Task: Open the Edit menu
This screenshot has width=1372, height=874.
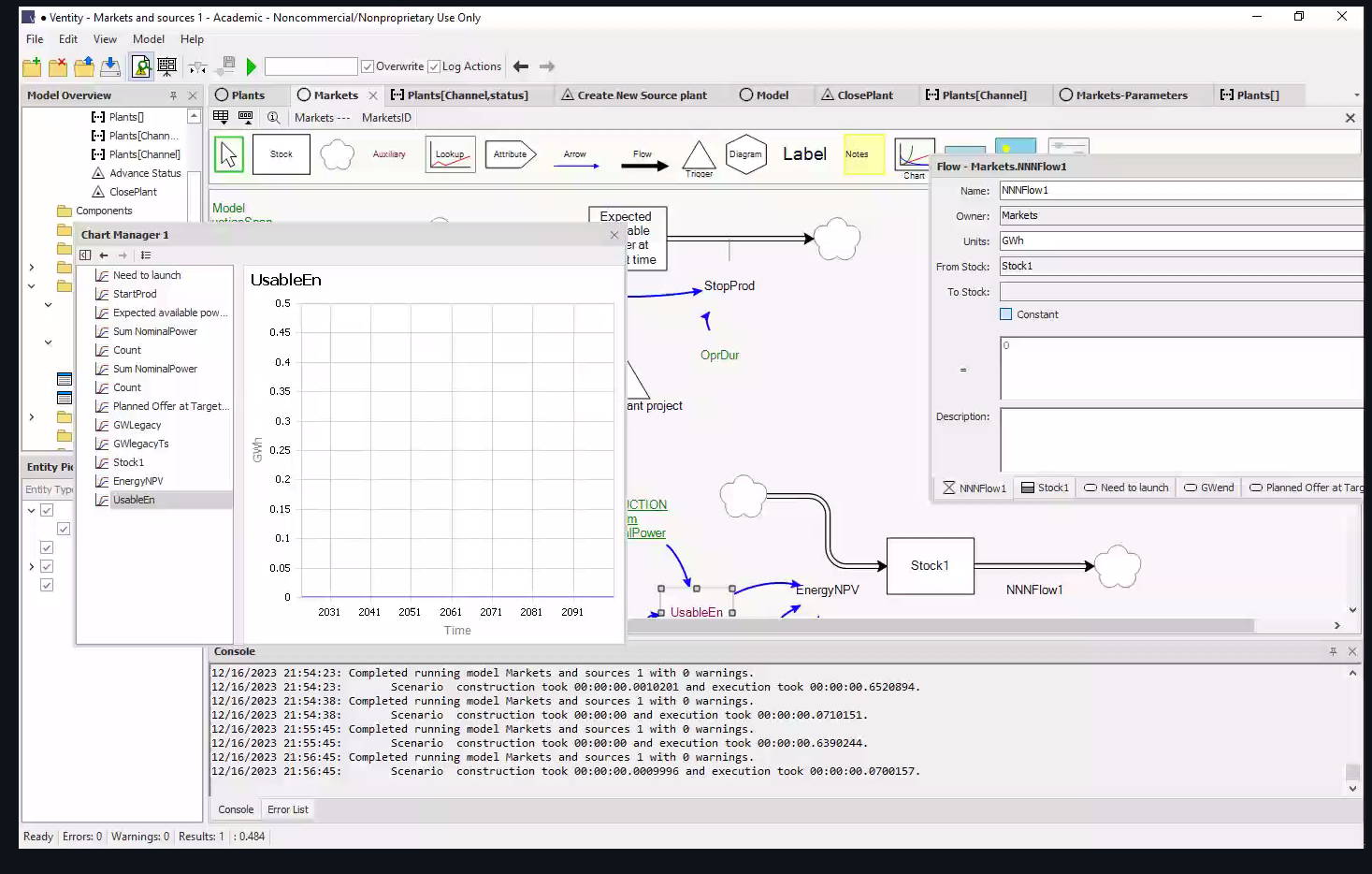Action: [68, 39]
